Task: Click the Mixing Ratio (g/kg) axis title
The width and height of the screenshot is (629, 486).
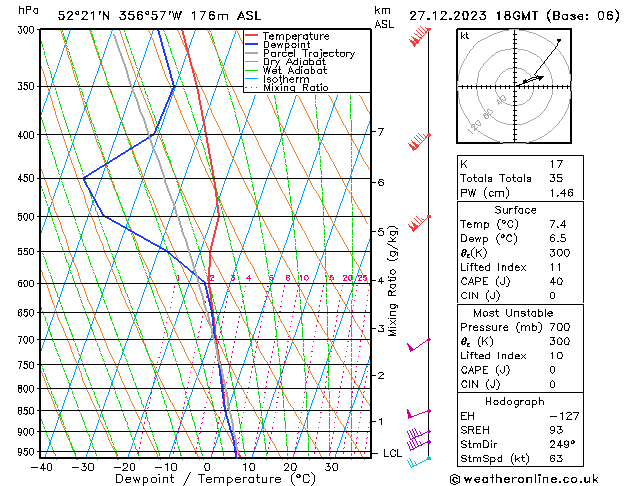Action: [x=392, y=281]
